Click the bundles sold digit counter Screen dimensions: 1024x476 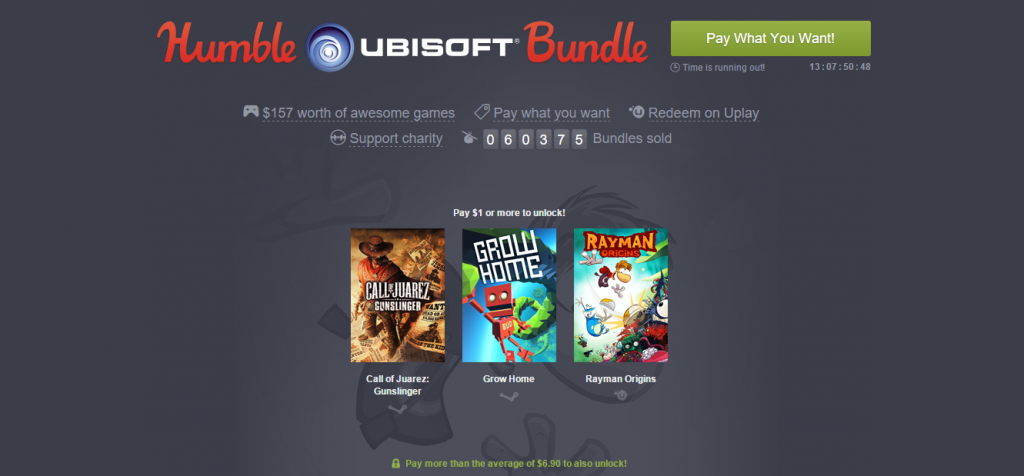535,139
